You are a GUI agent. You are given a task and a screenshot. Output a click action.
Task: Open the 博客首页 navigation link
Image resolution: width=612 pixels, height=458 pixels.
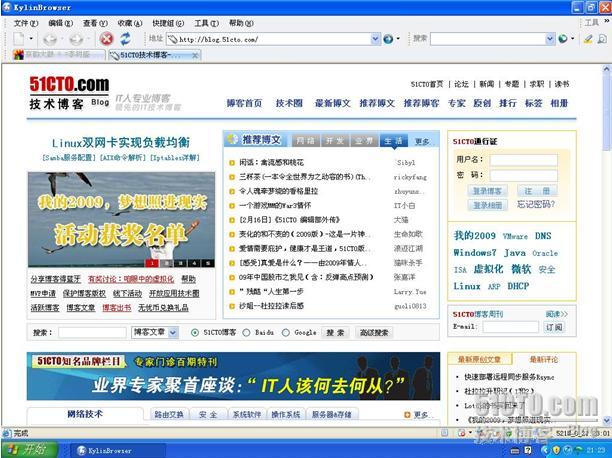click(x=244, y=103)
